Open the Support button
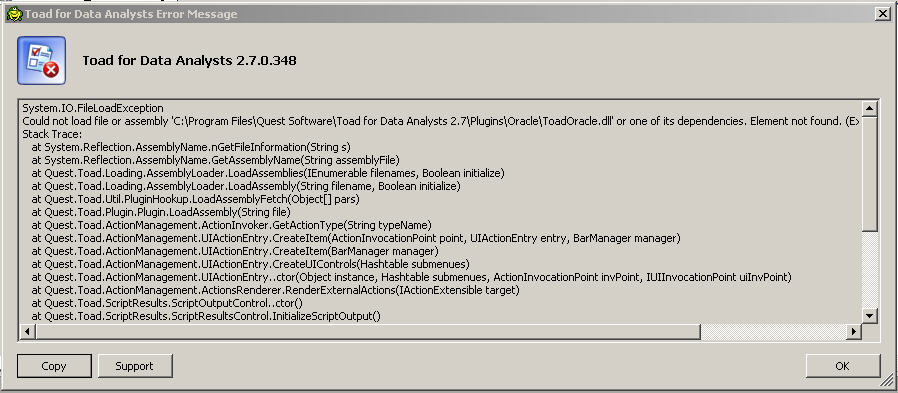898x393 pixels. pyautogui.click(x=135, y=366)
